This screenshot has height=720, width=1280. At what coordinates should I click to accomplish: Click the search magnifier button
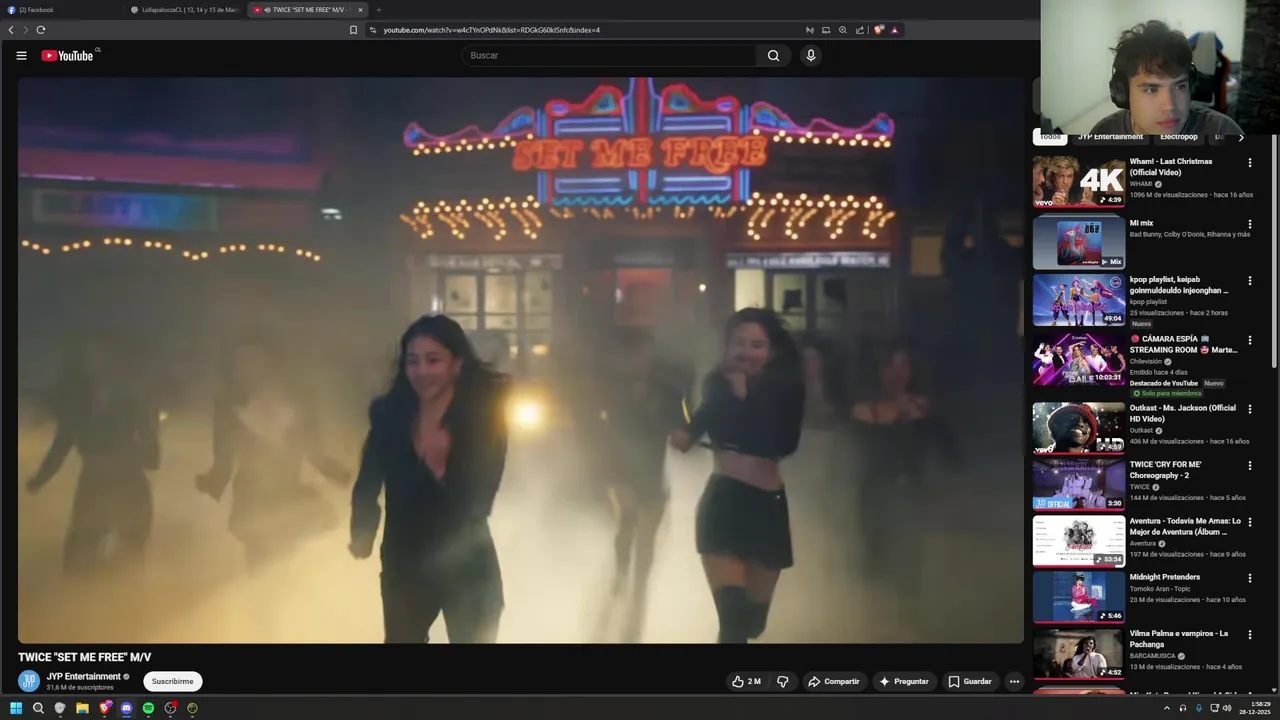[773, 56]
